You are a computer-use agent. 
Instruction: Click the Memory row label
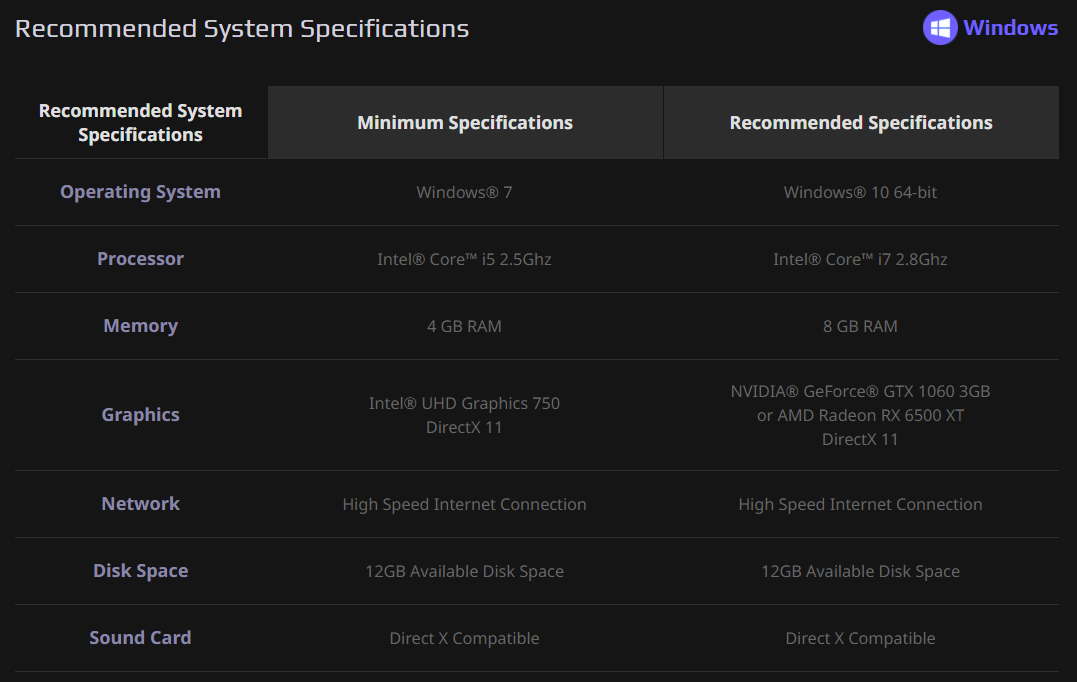(x=140, y=326)
